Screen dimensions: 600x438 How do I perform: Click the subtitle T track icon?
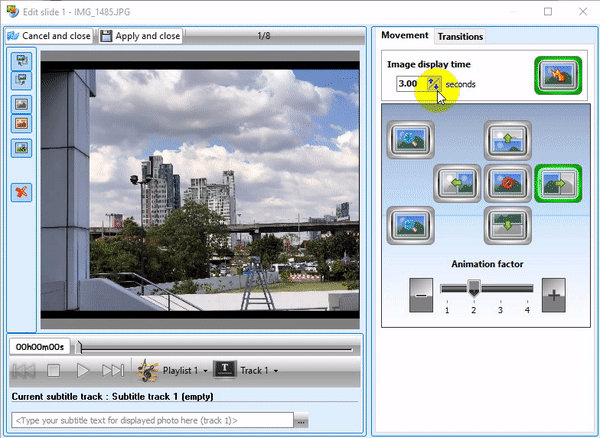[x=225, y=370]
